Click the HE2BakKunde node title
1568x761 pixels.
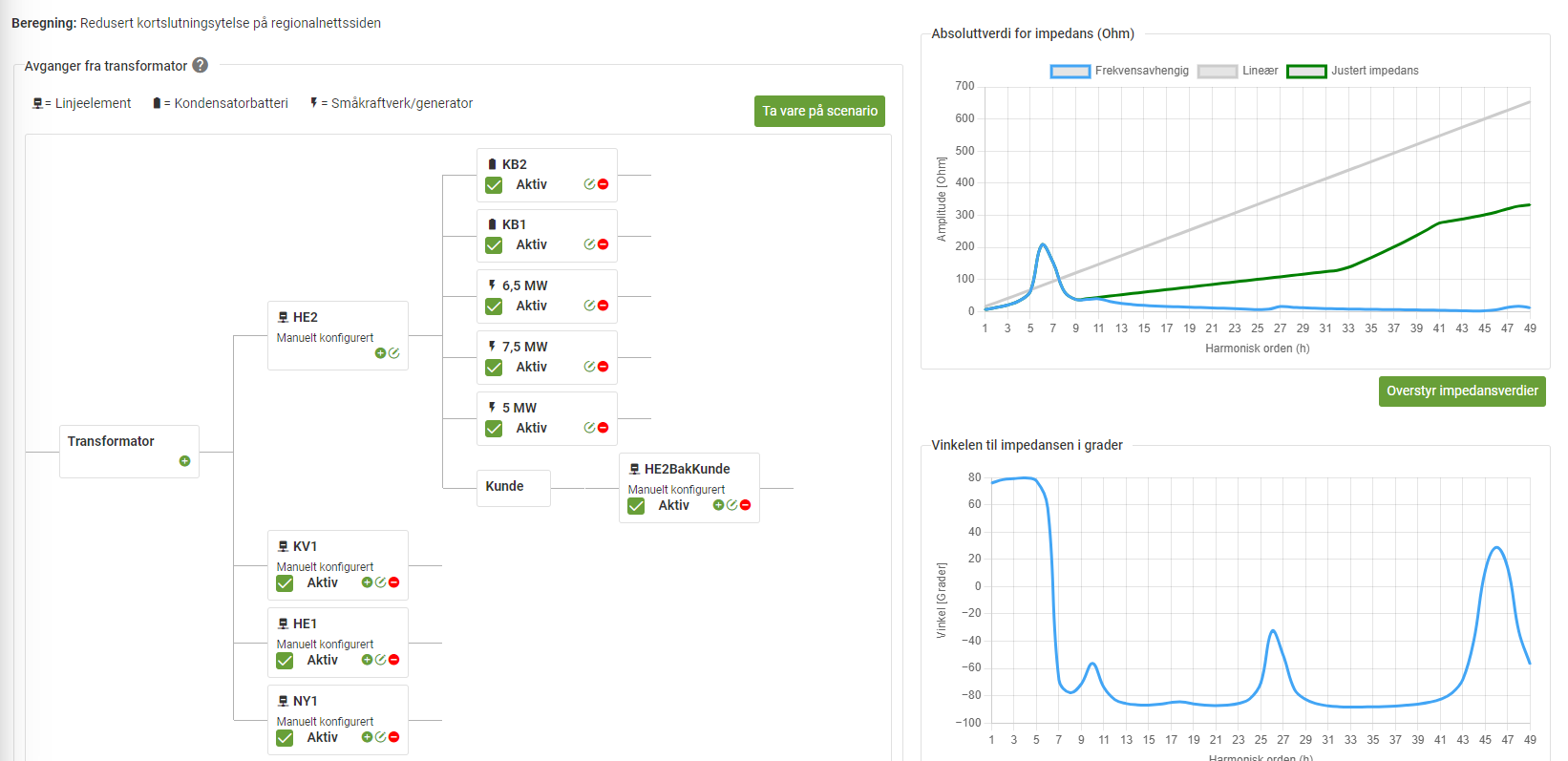[687, 469]
